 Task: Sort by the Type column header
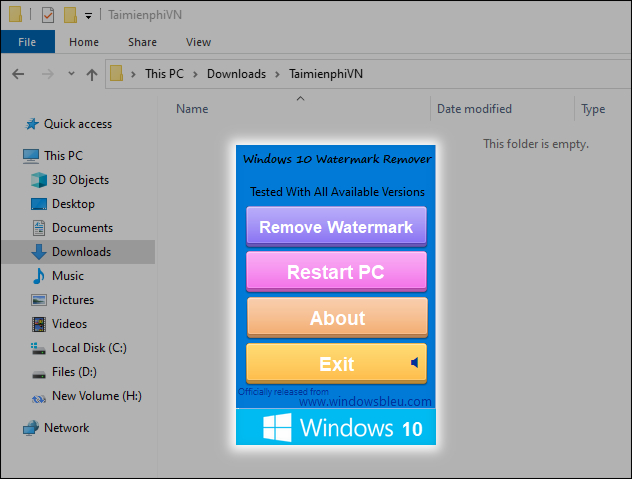593,109
